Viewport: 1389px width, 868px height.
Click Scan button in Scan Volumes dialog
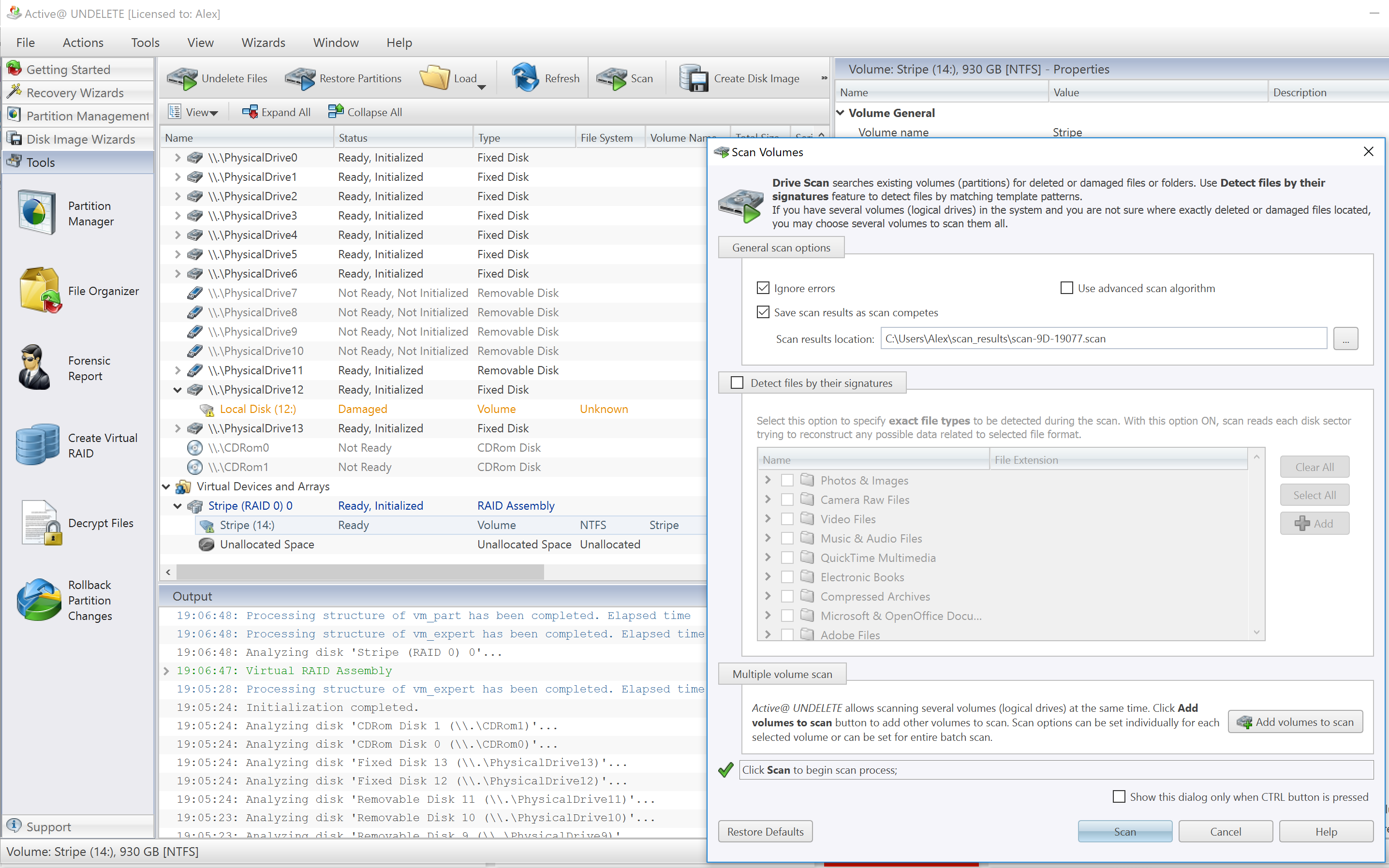pyautogui.click(x=1124, y=831)
